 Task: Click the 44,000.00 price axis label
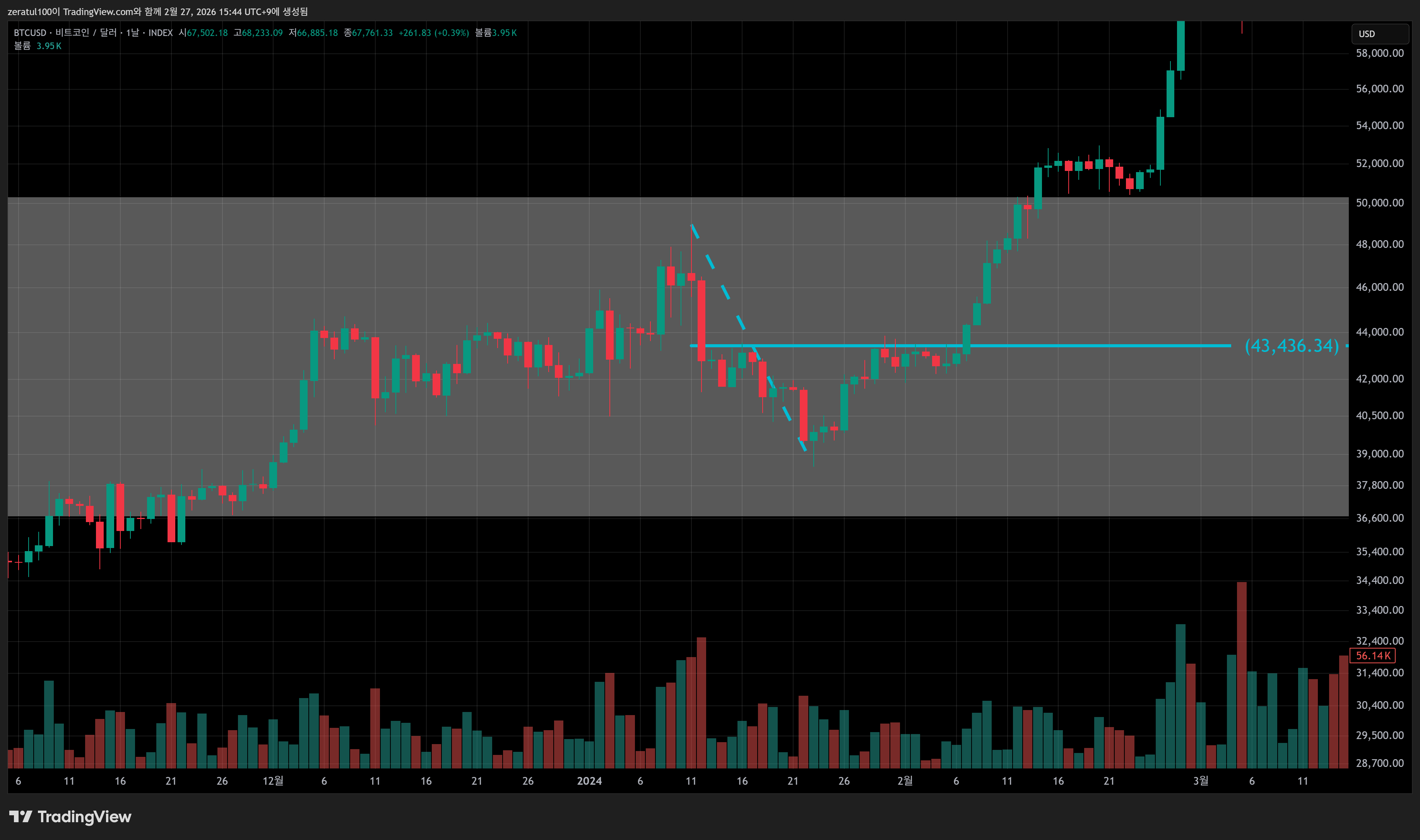click(1380, 332)
